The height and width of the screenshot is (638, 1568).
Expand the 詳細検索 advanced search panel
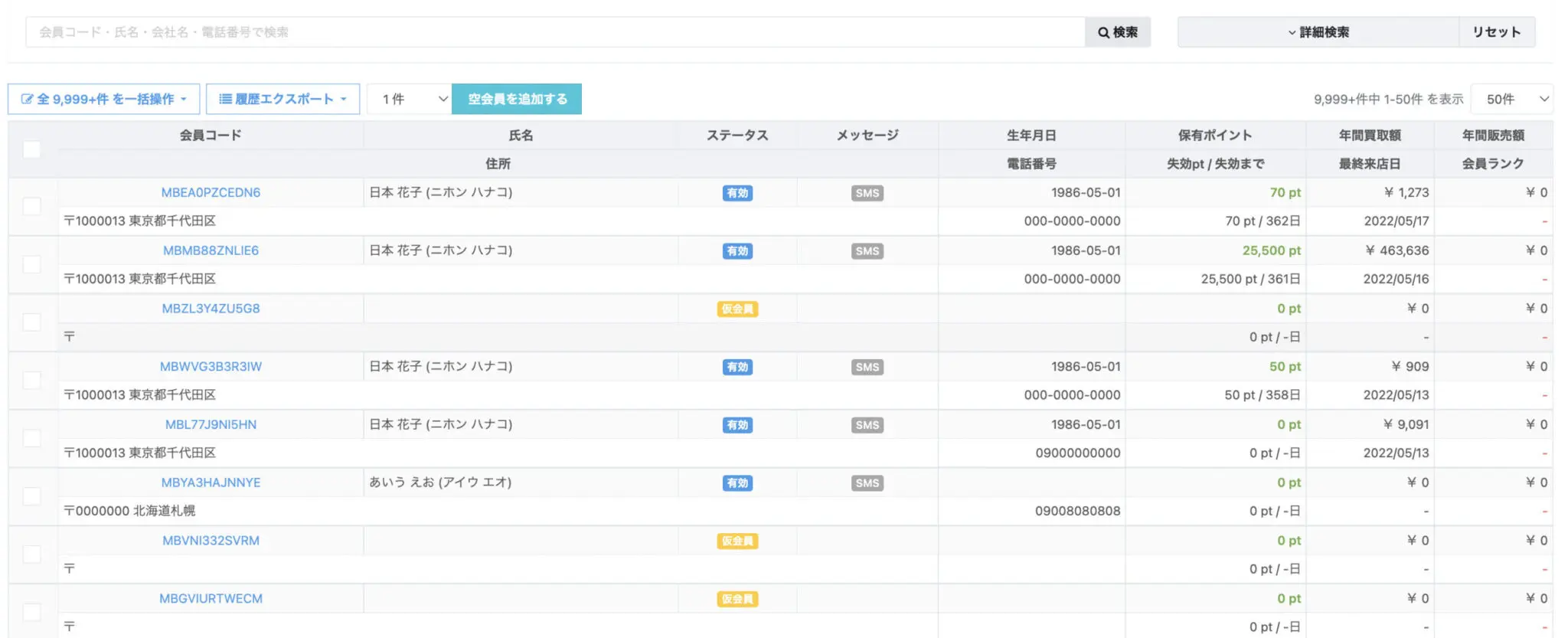click(x=1318, y=32)
